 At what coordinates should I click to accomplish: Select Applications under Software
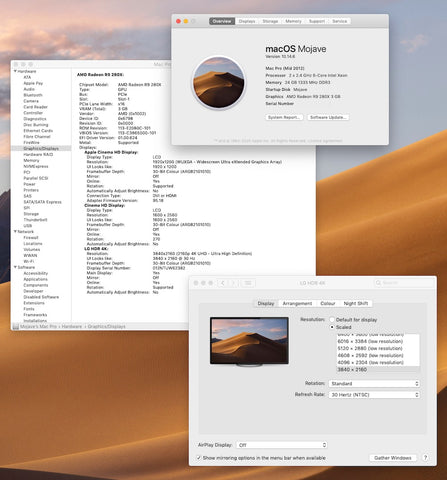tap(36, 279)
